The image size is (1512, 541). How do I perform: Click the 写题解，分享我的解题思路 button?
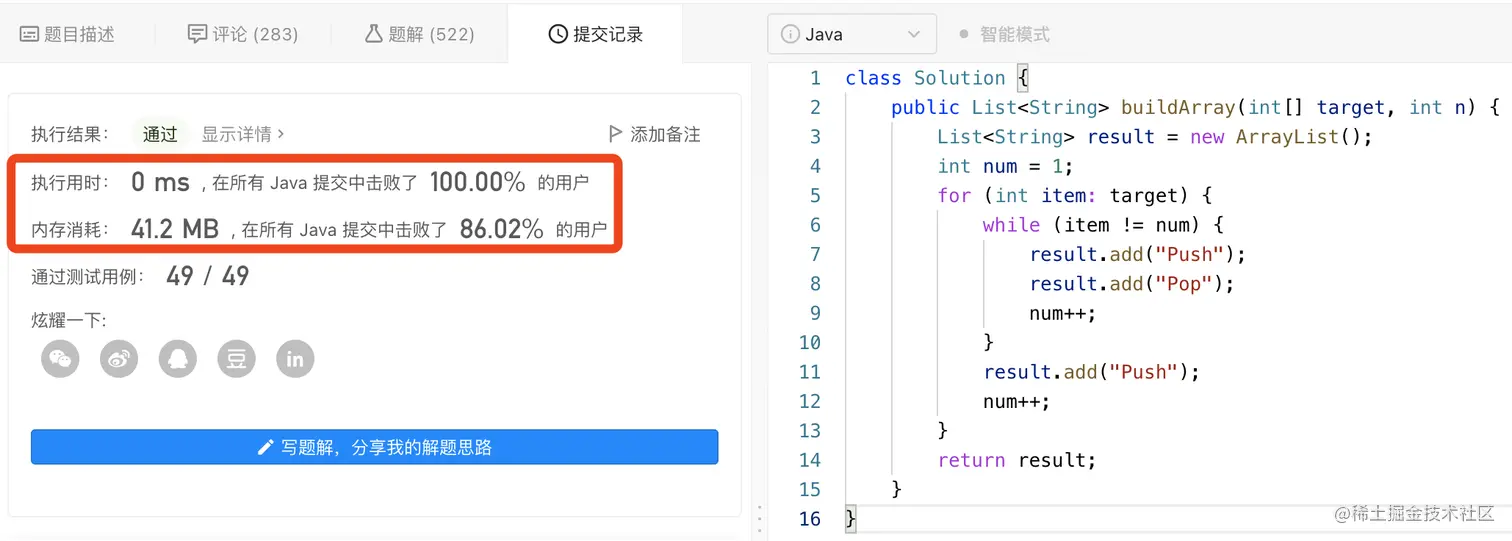[x=374, y=447]
